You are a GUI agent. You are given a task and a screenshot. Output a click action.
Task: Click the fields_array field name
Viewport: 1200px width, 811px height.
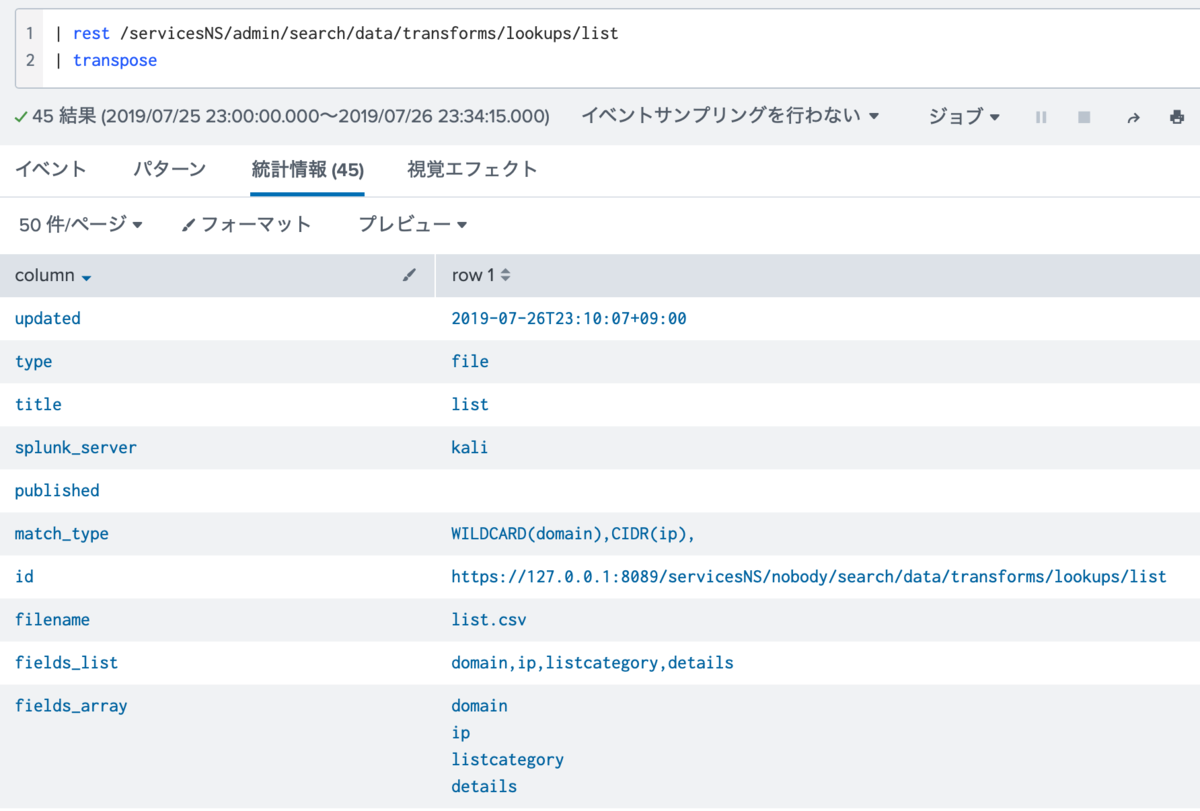[71, 705]
